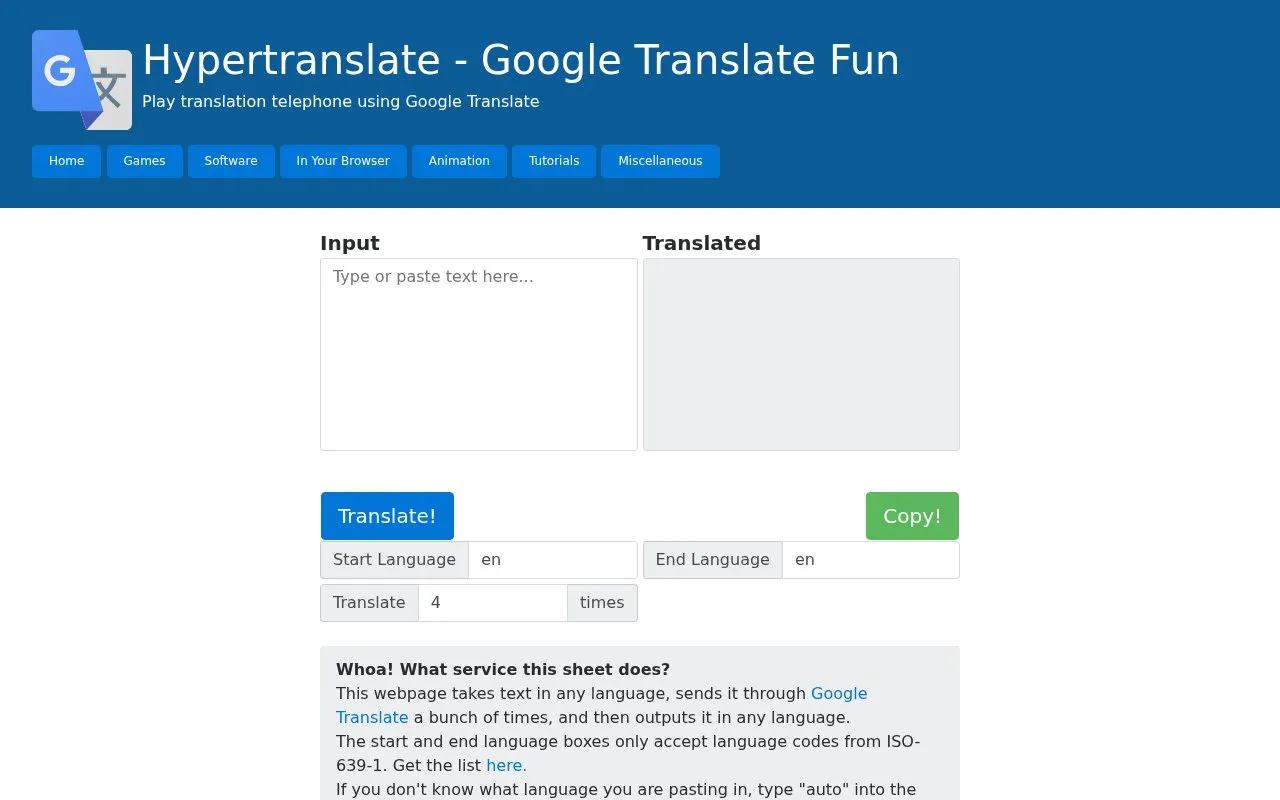Screen dimensions: 1280x800
Task: Open the Miscellaneous menu item
Action: click(660, 161)
